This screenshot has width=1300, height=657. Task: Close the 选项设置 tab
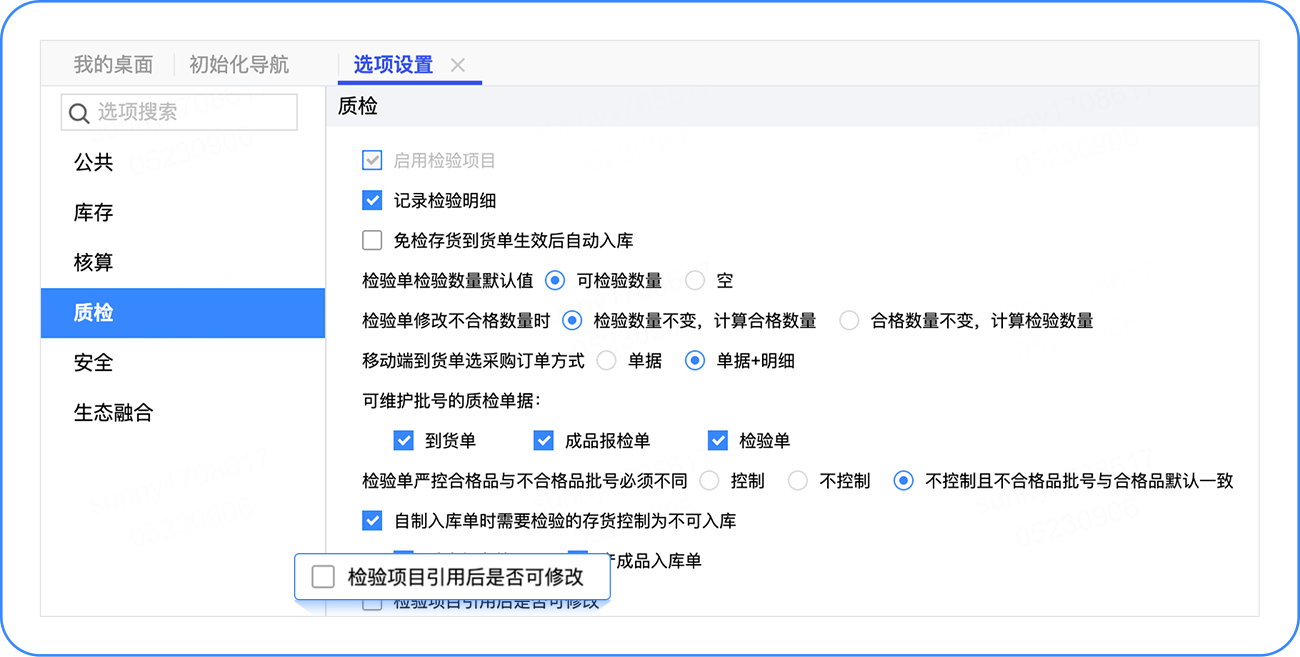[458, 65]
